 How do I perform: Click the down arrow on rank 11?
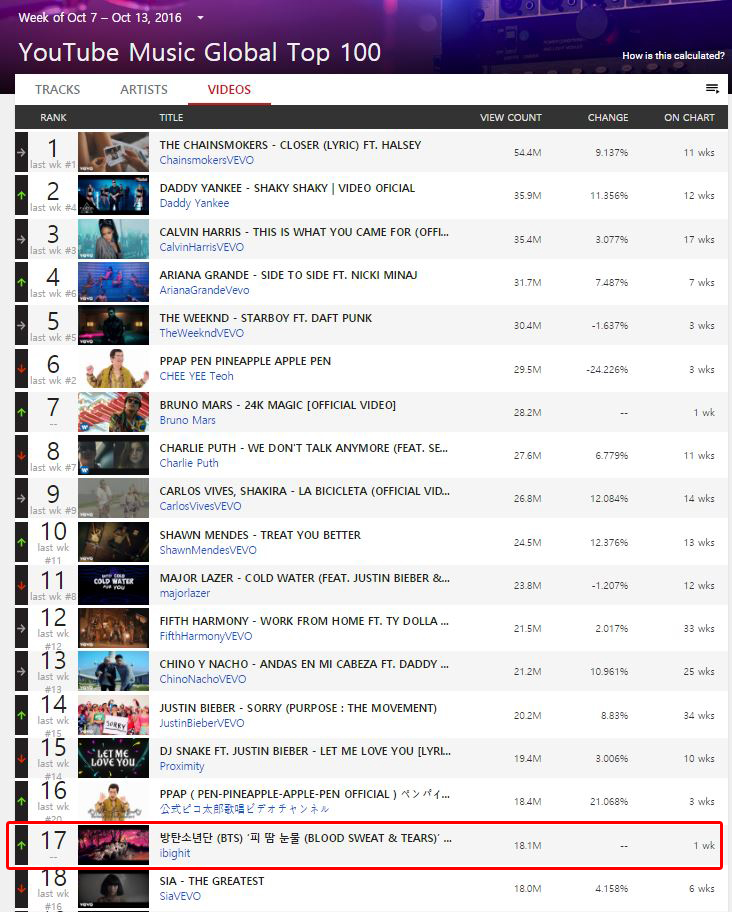click(x=22, y=585)
